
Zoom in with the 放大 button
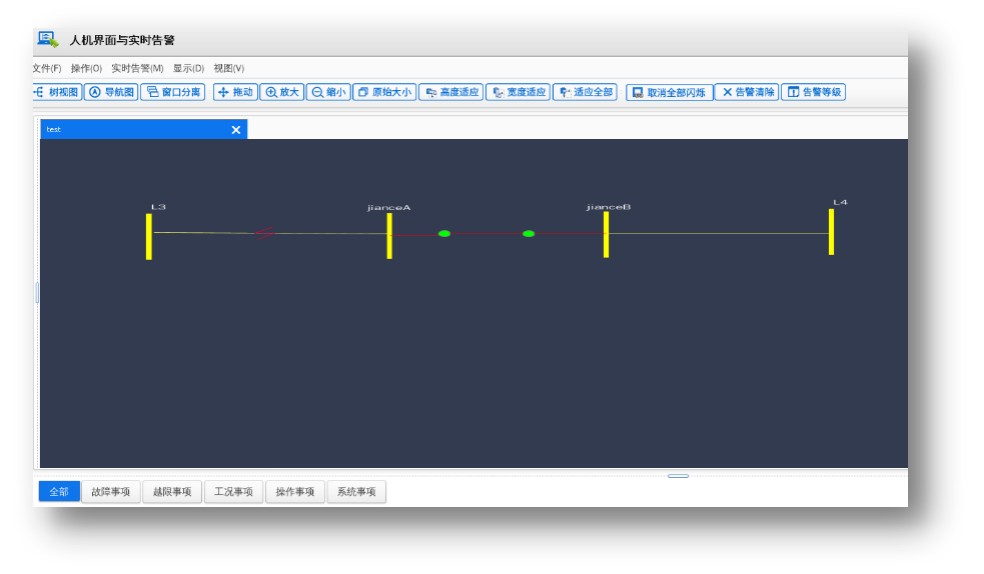[x=282, y=92]
